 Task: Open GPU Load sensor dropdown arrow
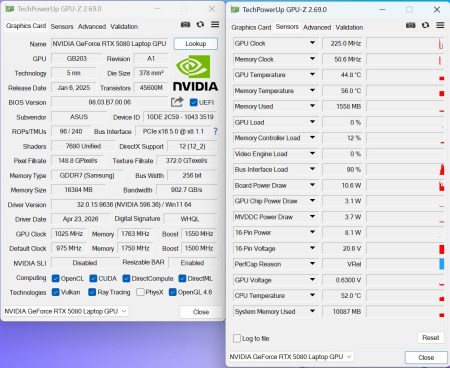coord(312,122)
